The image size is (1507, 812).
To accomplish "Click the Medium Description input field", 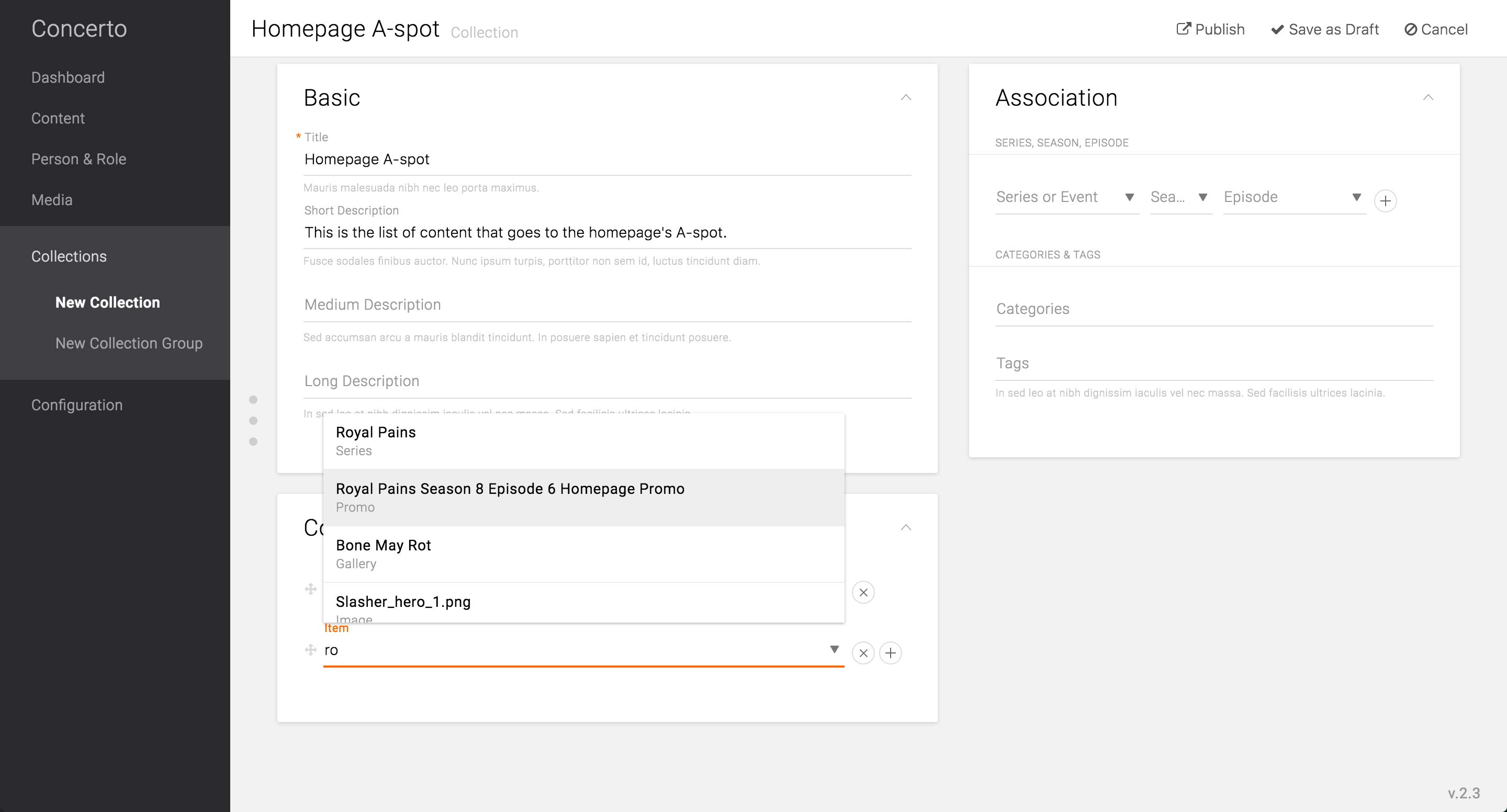I will (x=606, y=305).
